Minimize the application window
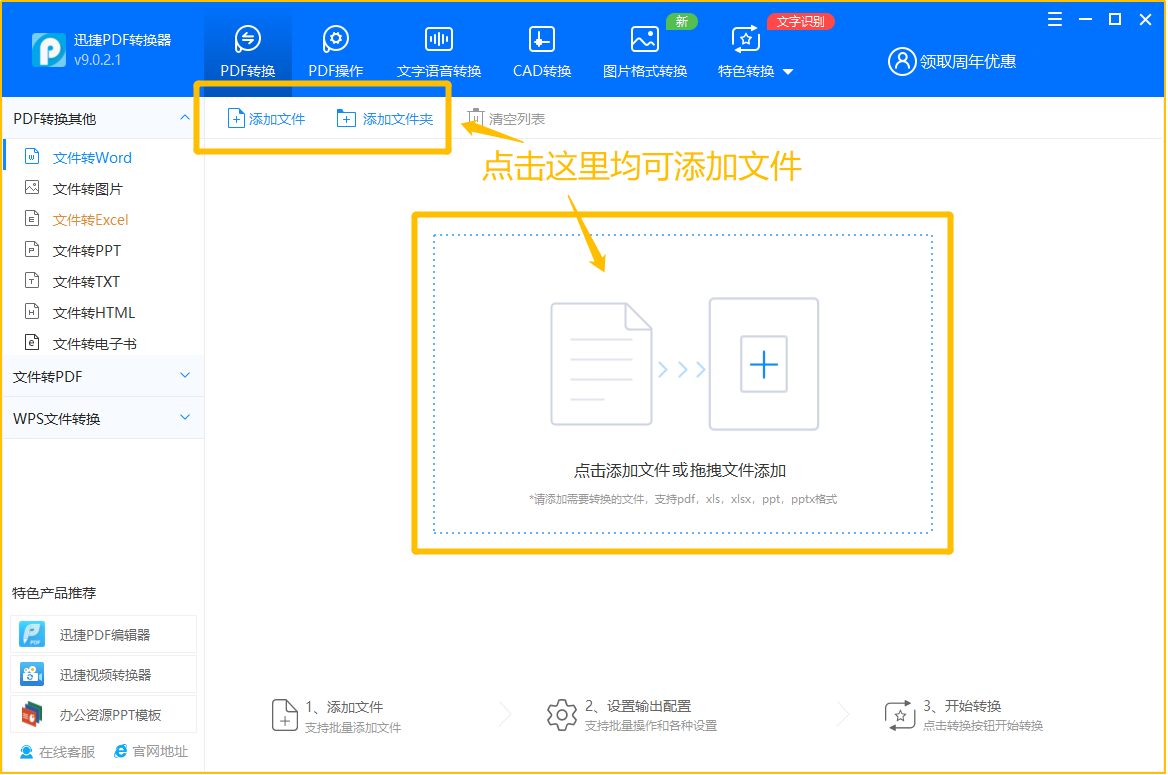This screenshot has height=775, width=1168. [x=1085, y=19]
